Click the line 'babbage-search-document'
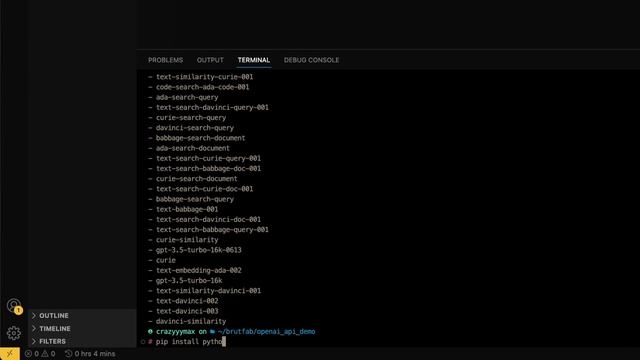The height and width of the screenshot is (360, 640). click(200, 138)
